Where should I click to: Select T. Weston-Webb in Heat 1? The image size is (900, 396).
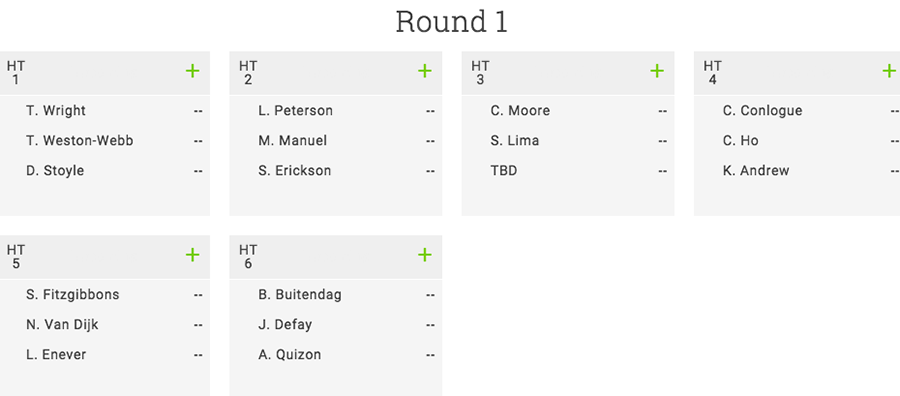pyautogui.click(x=80, y=141)
